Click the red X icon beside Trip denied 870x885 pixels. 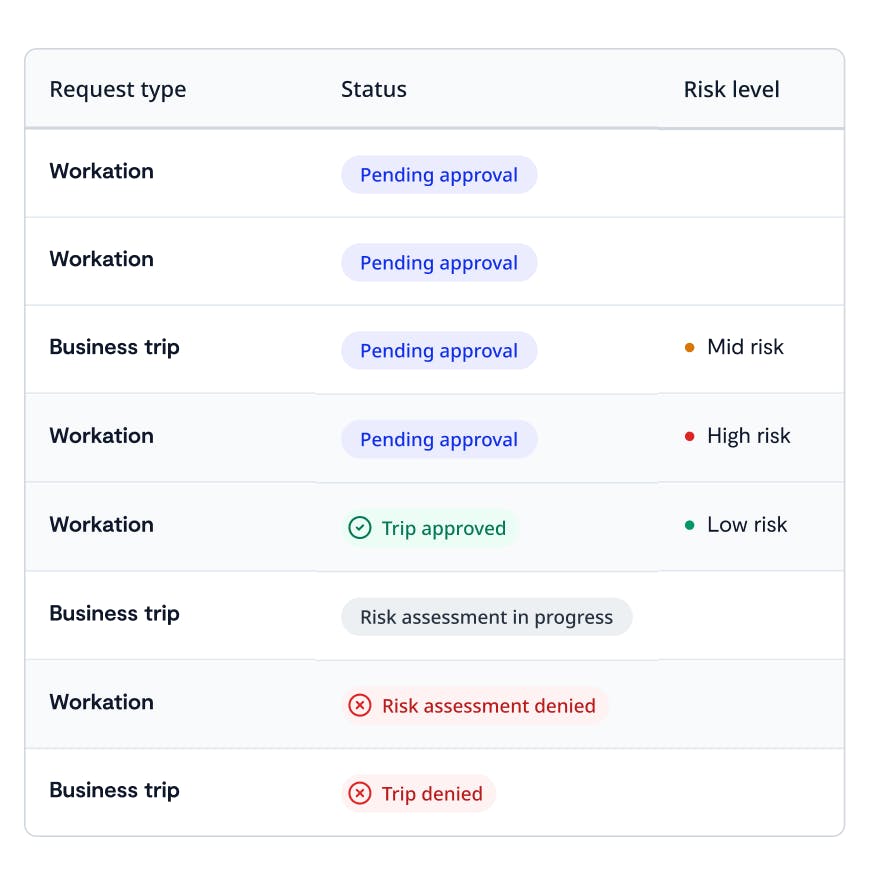[x=359, y=794]
